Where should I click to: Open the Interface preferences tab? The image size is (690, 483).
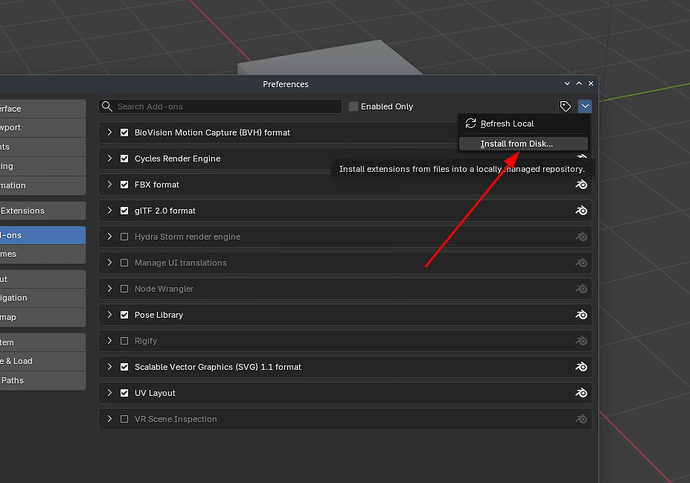[x=43, y=109]
